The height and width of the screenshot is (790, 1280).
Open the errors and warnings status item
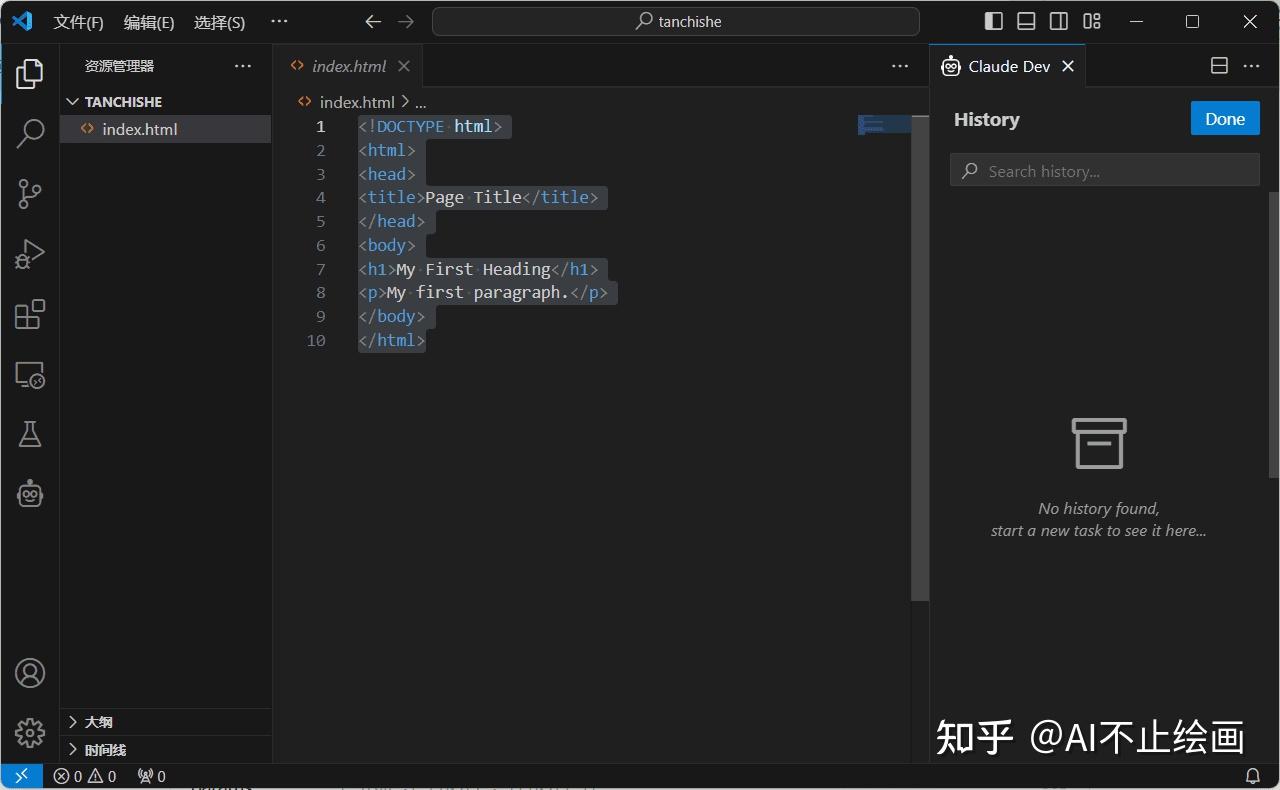[85, 776]
